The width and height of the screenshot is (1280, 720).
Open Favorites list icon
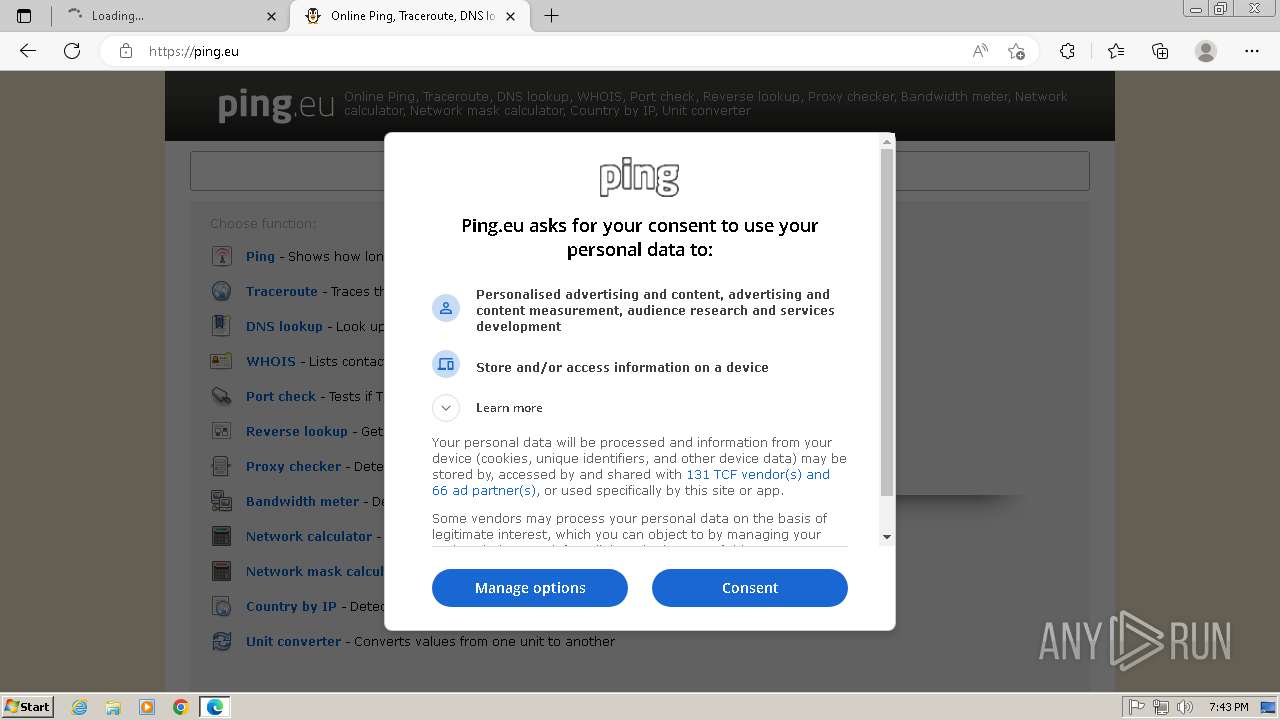1116,51
